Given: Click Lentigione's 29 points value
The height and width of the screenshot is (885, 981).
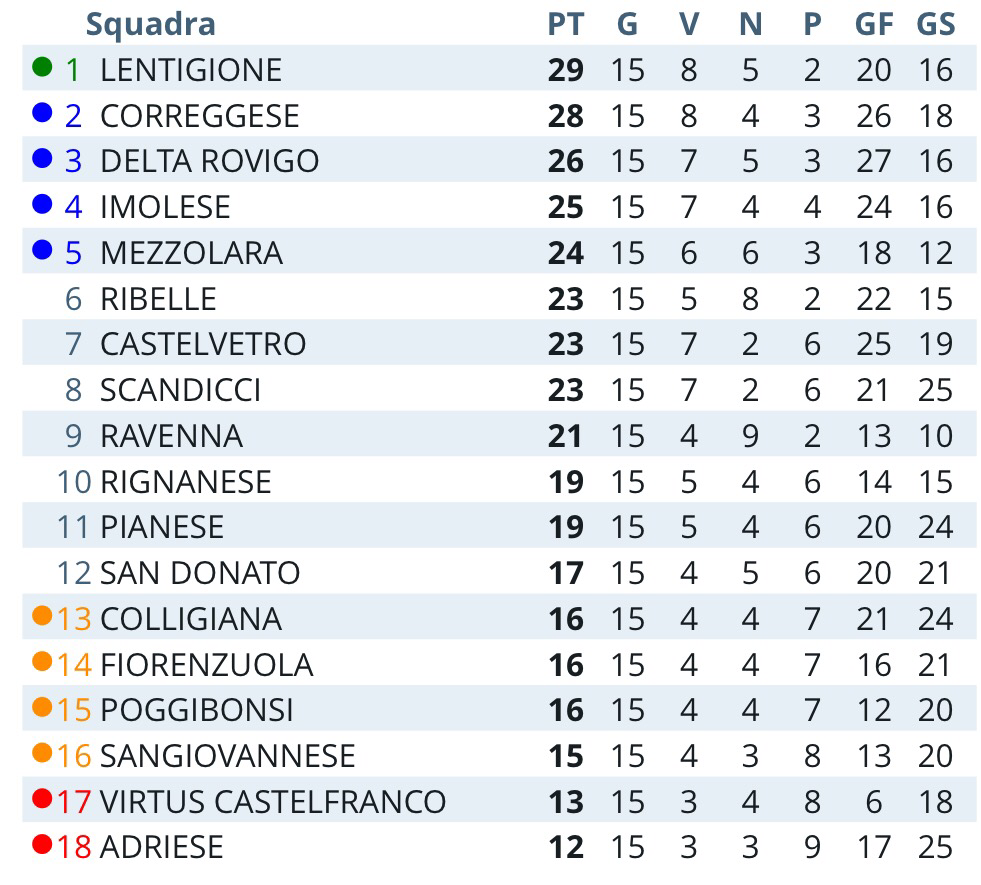Looking at the screenshot, I should [x=566, y=70].
